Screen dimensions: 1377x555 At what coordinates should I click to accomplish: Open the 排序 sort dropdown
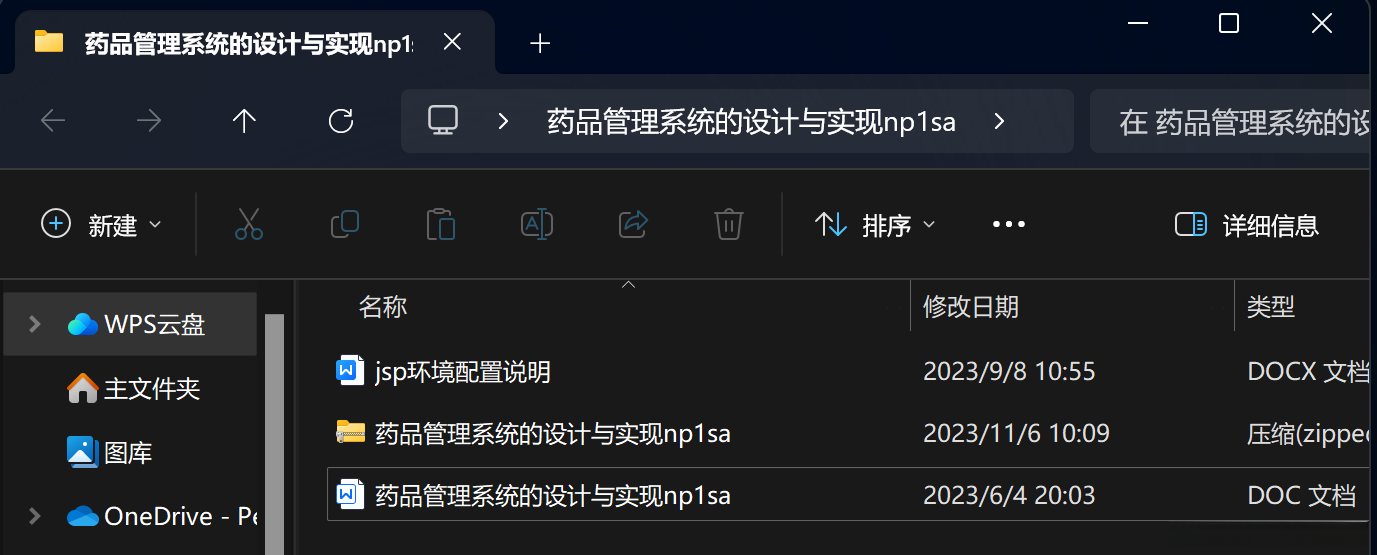[x=876, y=224]
